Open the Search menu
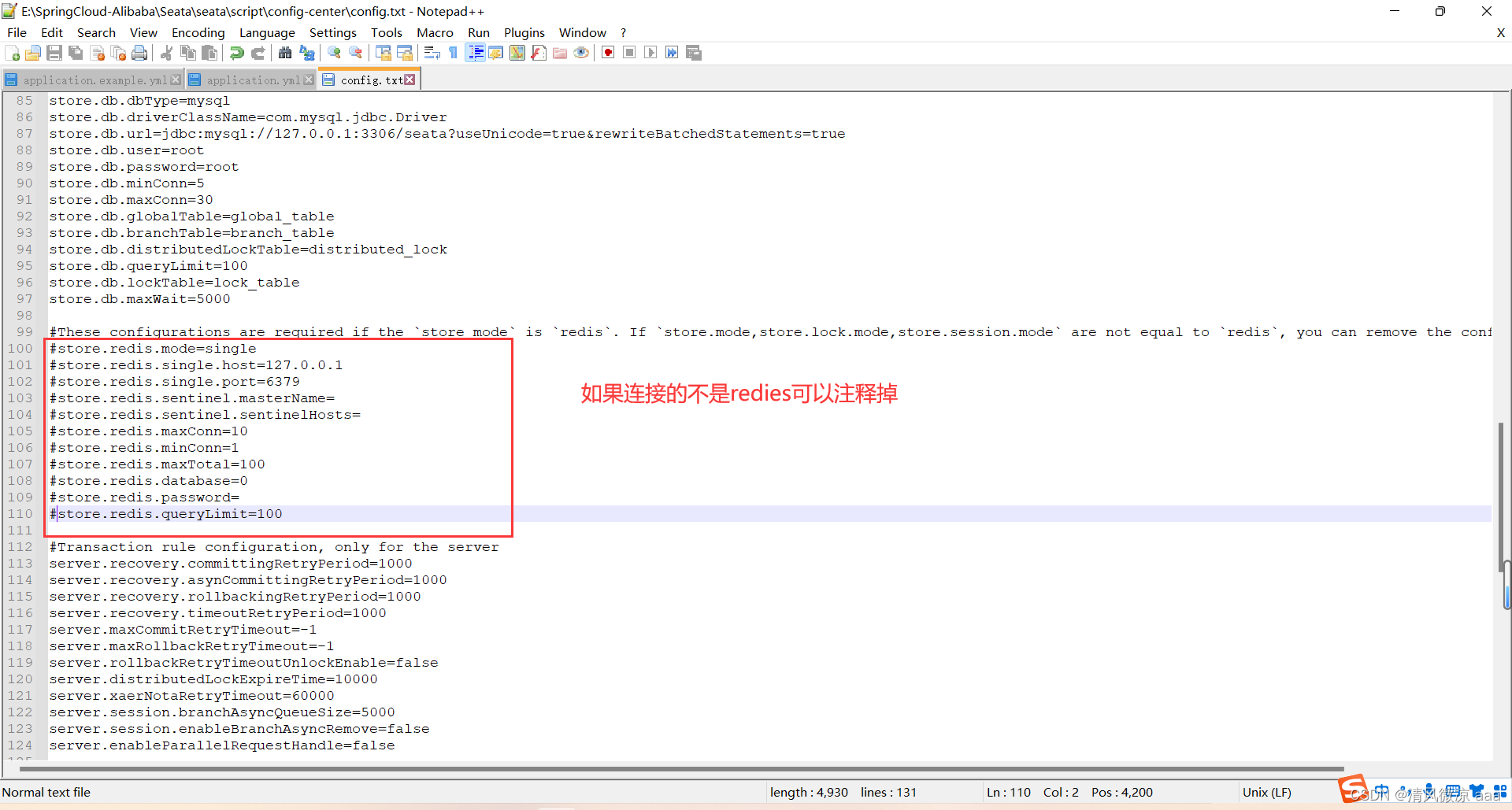 (x=96, y=32)
